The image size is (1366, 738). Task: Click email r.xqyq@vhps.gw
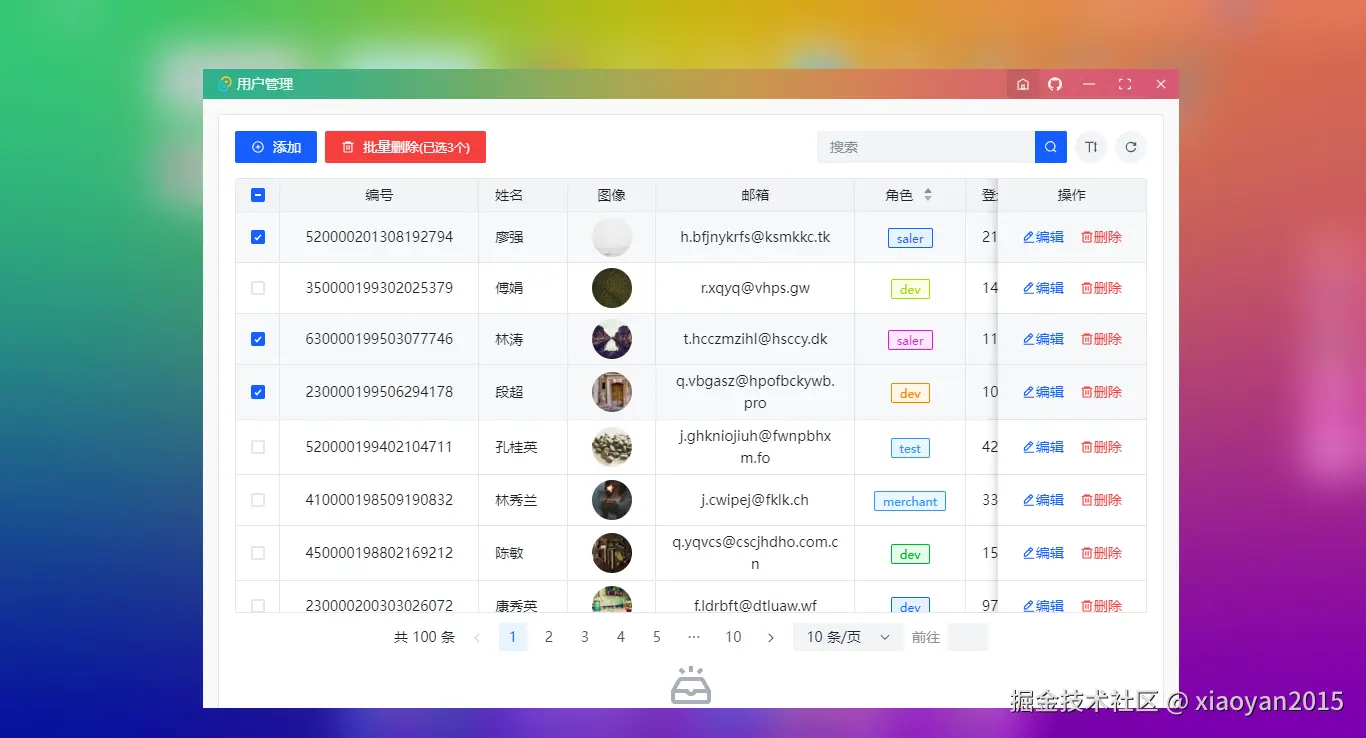point(755,288)
